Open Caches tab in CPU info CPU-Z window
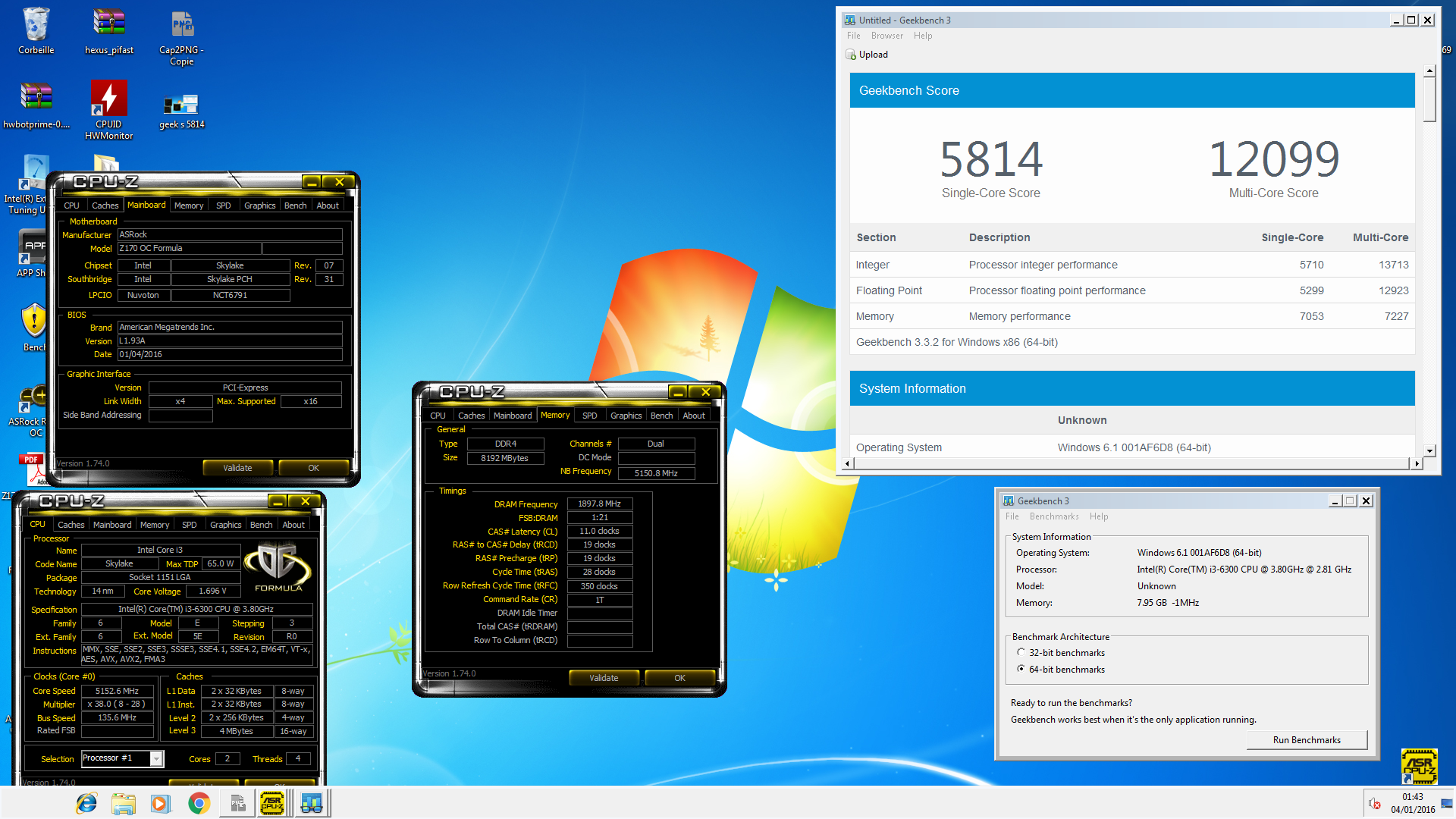 tap(71, 525)
